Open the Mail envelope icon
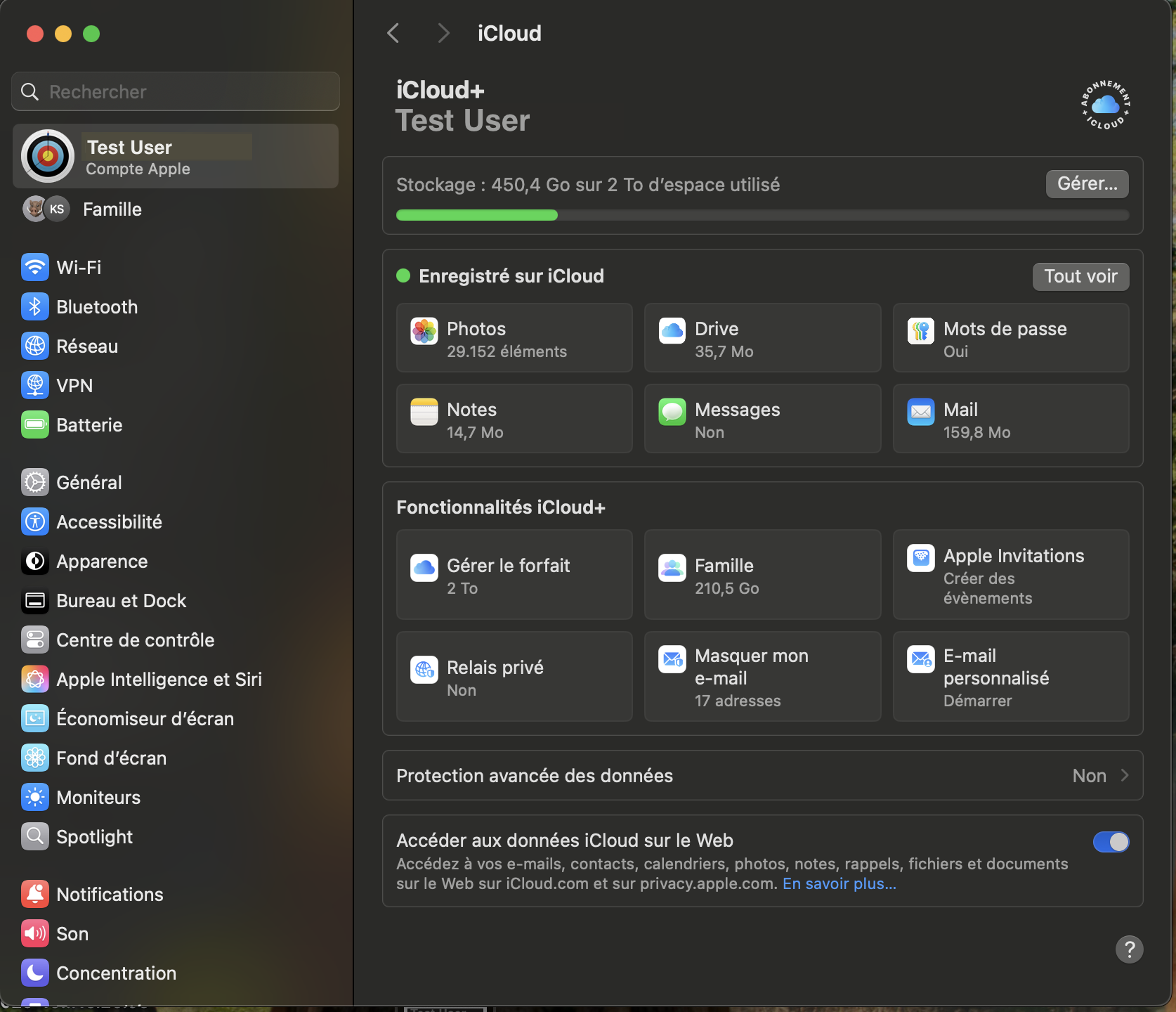The width and height of the screenshot is (1176, 1012). pos(920,412)
